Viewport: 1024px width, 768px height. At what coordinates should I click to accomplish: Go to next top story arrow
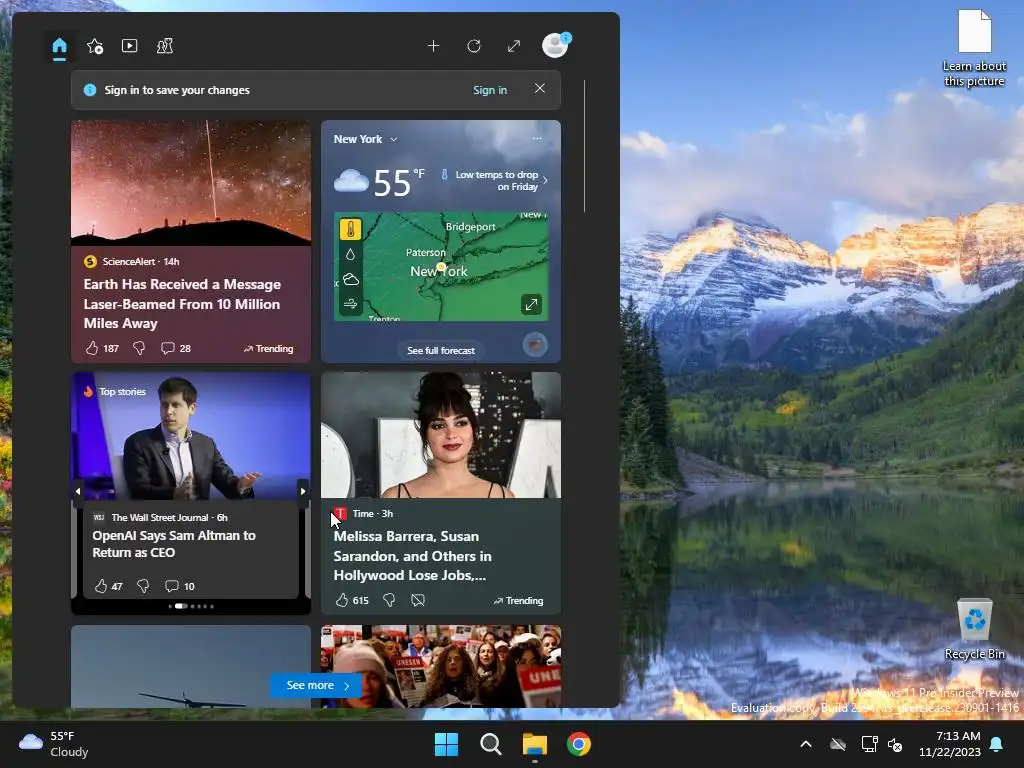(x=303, y=491)
